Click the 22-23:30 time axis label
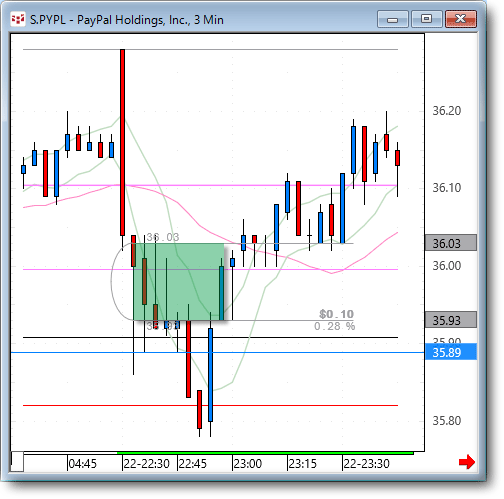The image size is (504, 499). point(366,464)
